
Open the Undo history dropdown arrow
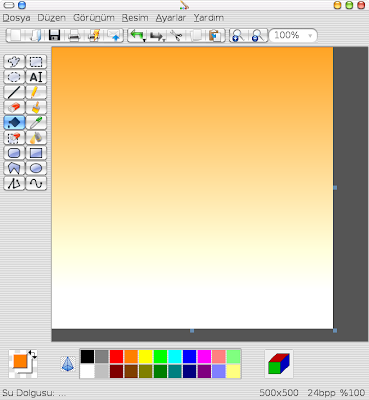[145, 40]
